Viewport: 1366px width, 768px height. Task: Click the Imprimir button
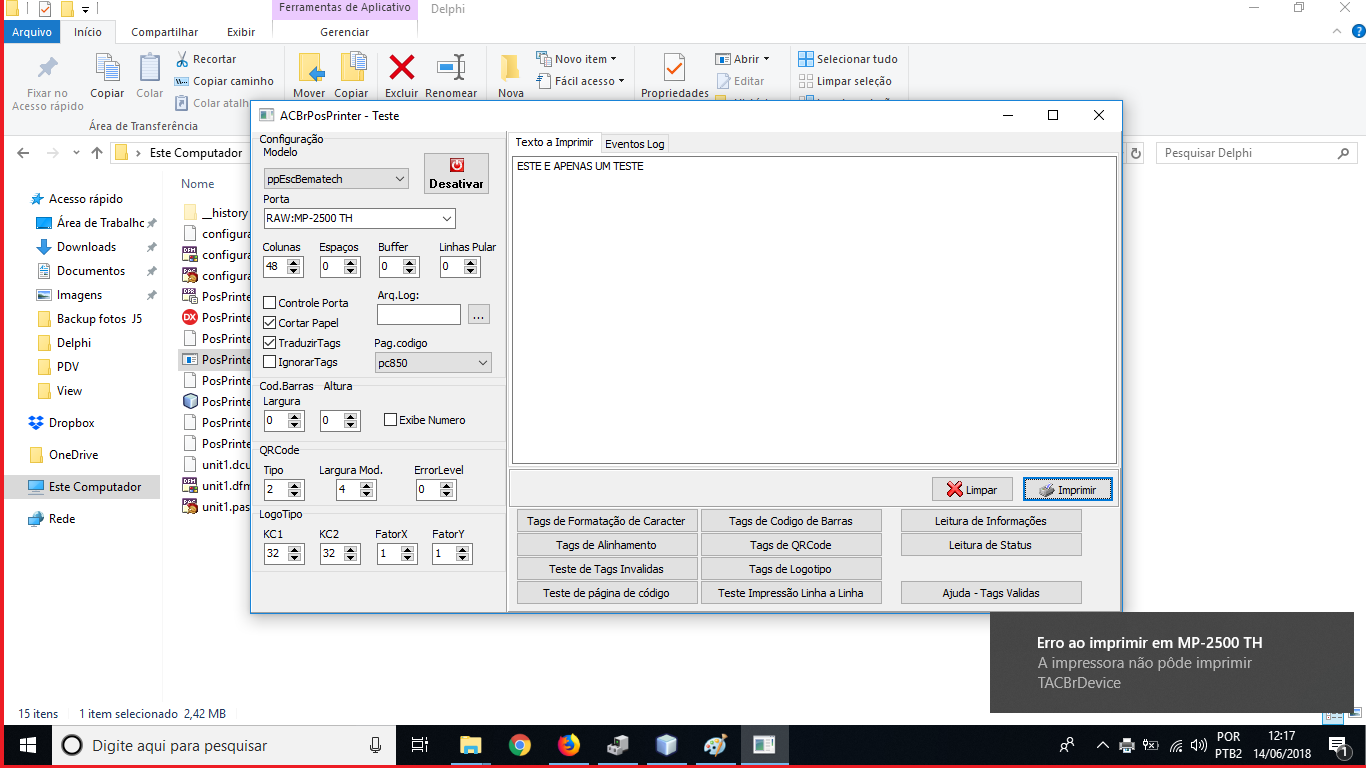(x=1067, y=490)
